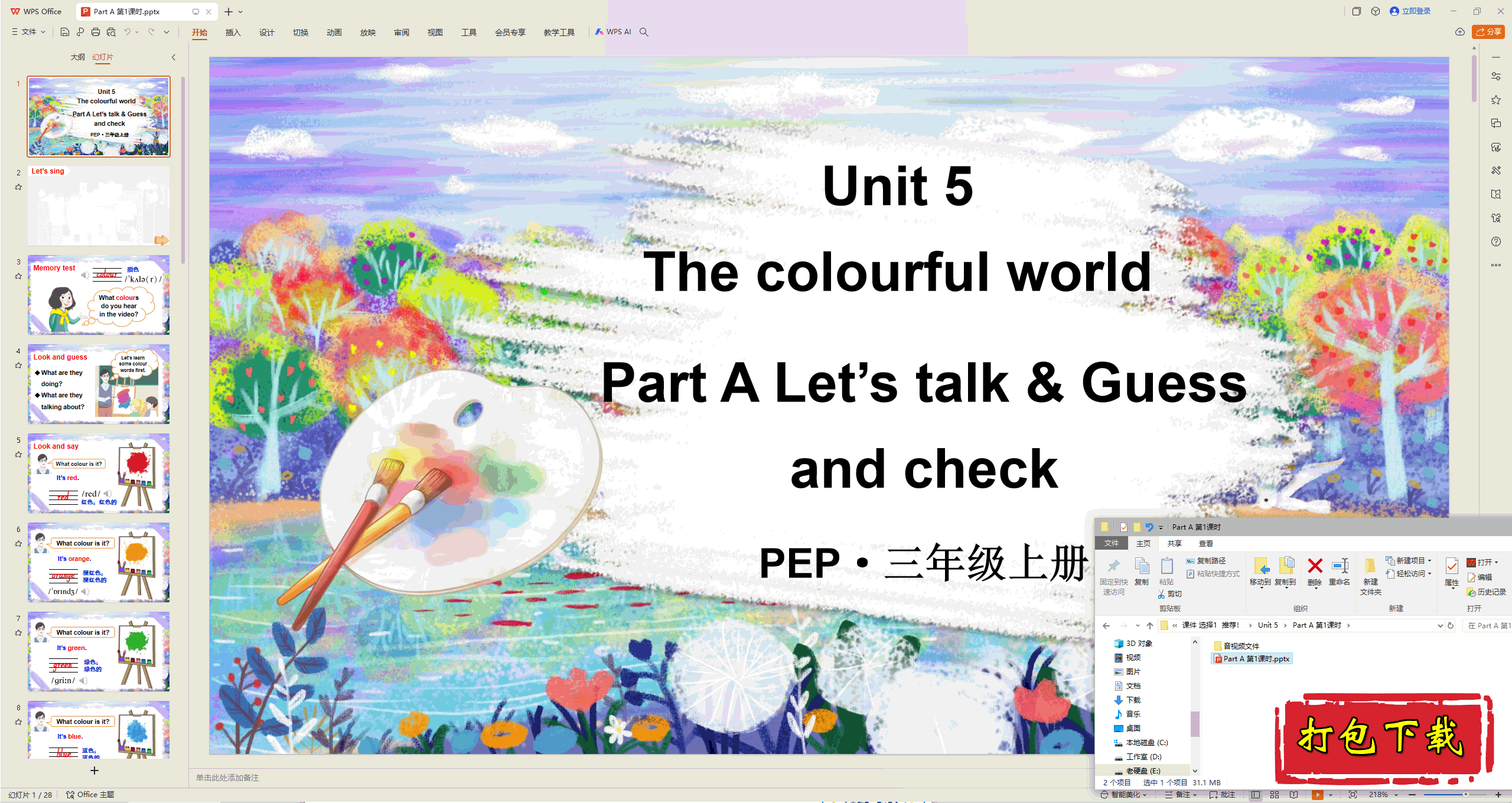This screenshot has width=1512, height=803.
Task: Open the 放映 ribbon tab
Action: point(367,32)
